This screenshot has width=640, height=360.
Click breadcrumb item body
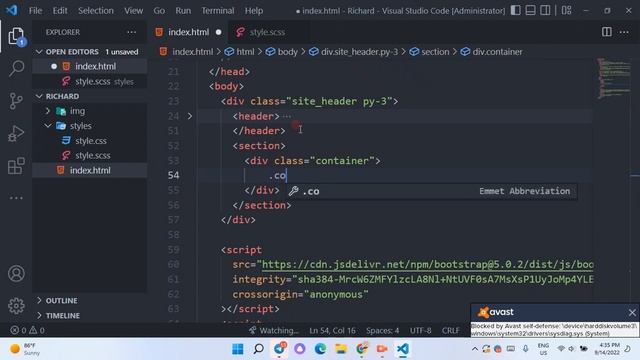coord(282,52)
